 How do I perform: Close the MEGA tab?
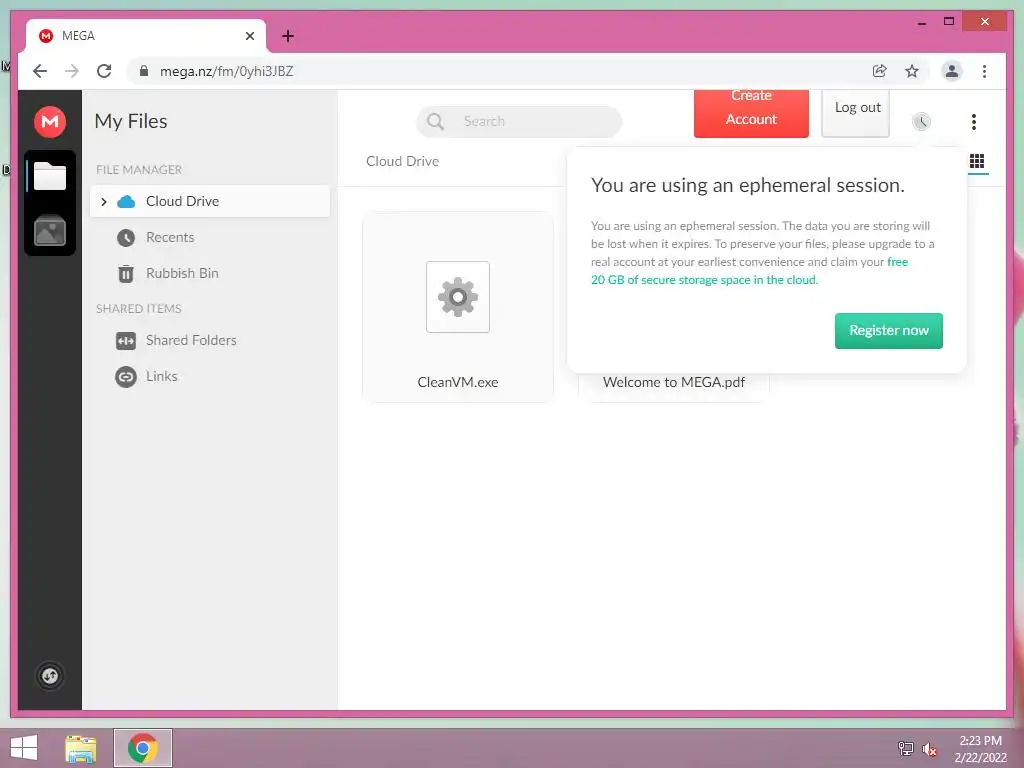249,36
